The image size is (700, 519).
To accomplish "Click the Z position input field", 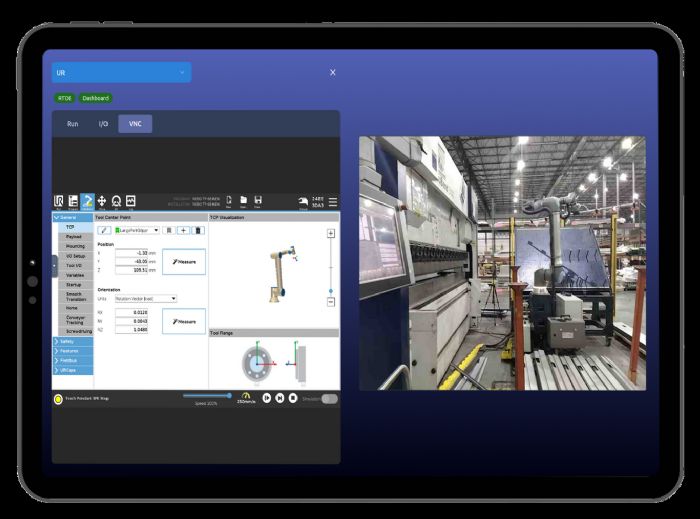I will [x=131, y=270].
